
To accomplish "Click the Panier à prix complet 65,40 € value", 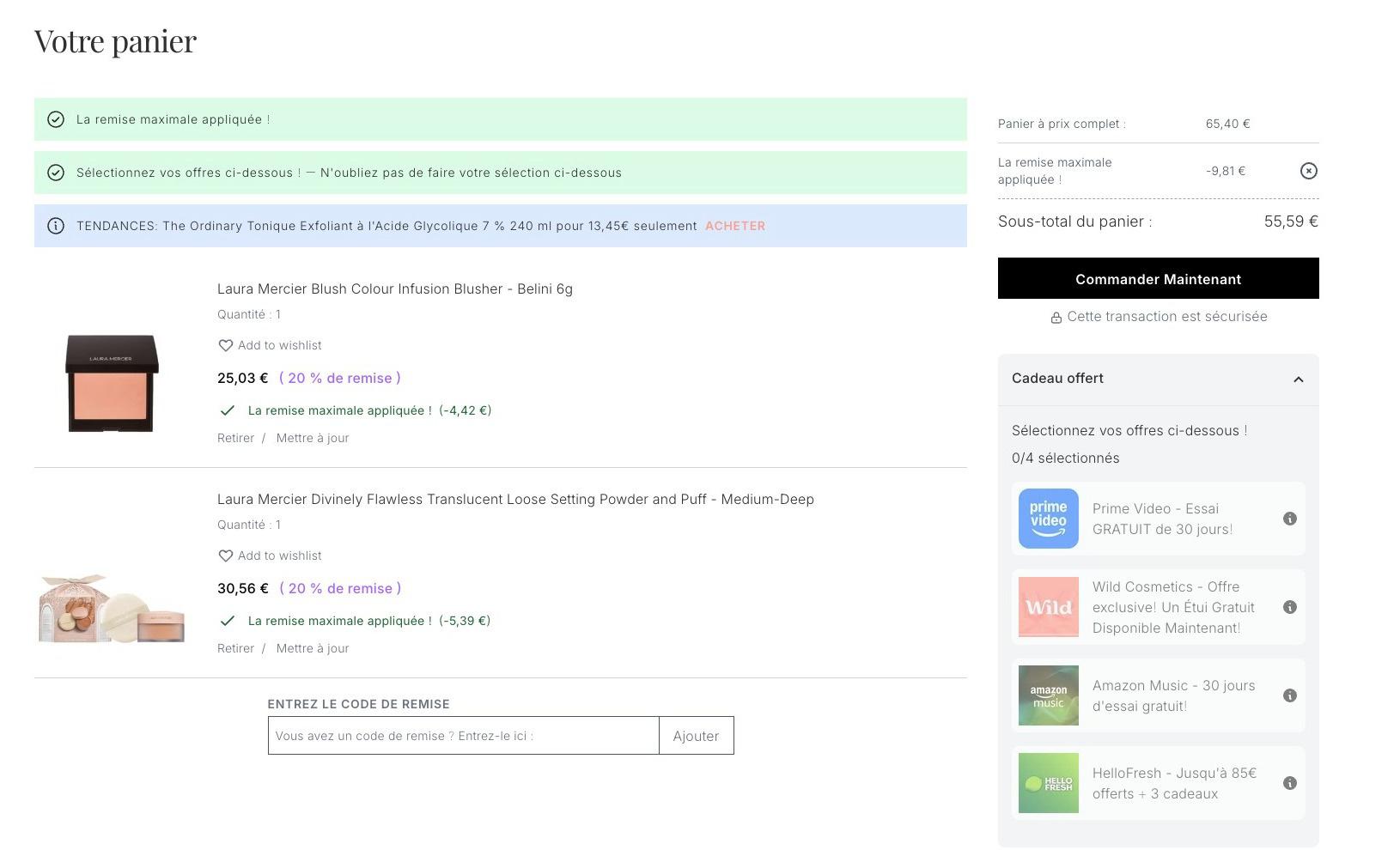I will [x=1227, y=124].
